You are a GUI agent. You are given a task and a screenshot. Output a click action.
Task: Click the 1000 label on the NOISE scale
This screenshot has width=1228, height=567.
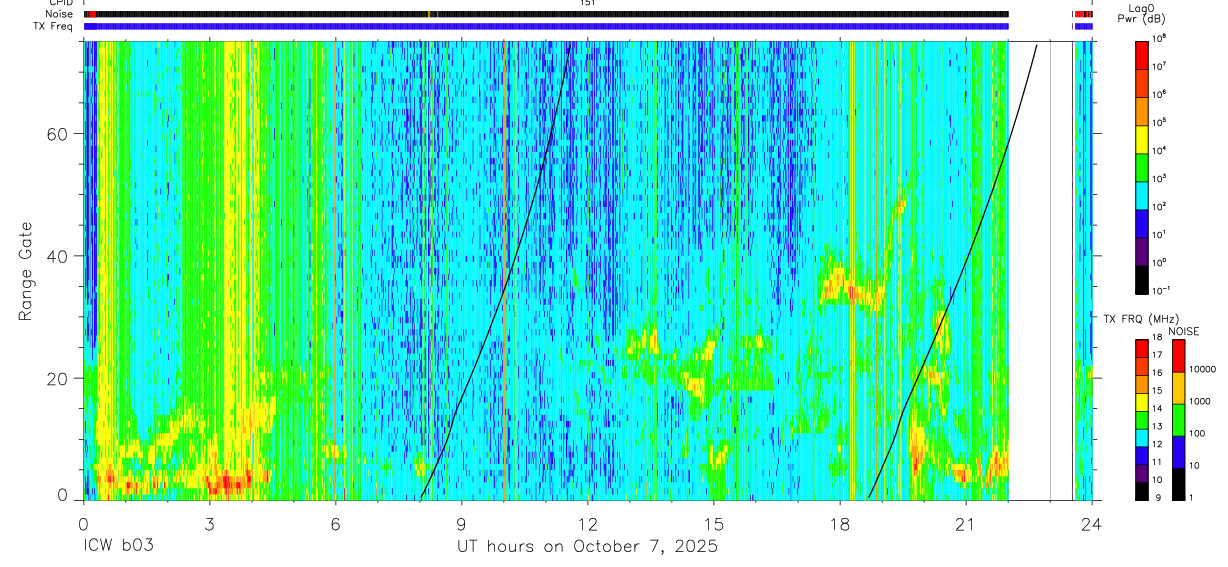pyautogui.click(x=1200, y=401)
